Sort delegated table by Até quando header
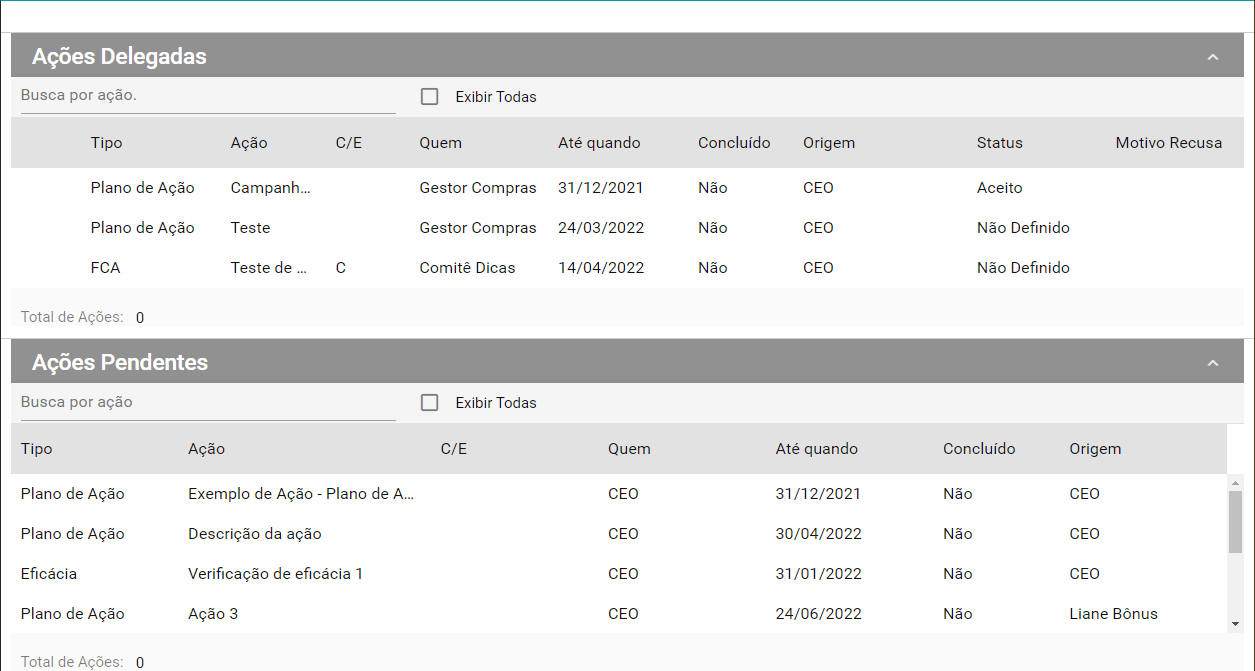The height and width of the screenshot is (671, 1255). (599, 143)
